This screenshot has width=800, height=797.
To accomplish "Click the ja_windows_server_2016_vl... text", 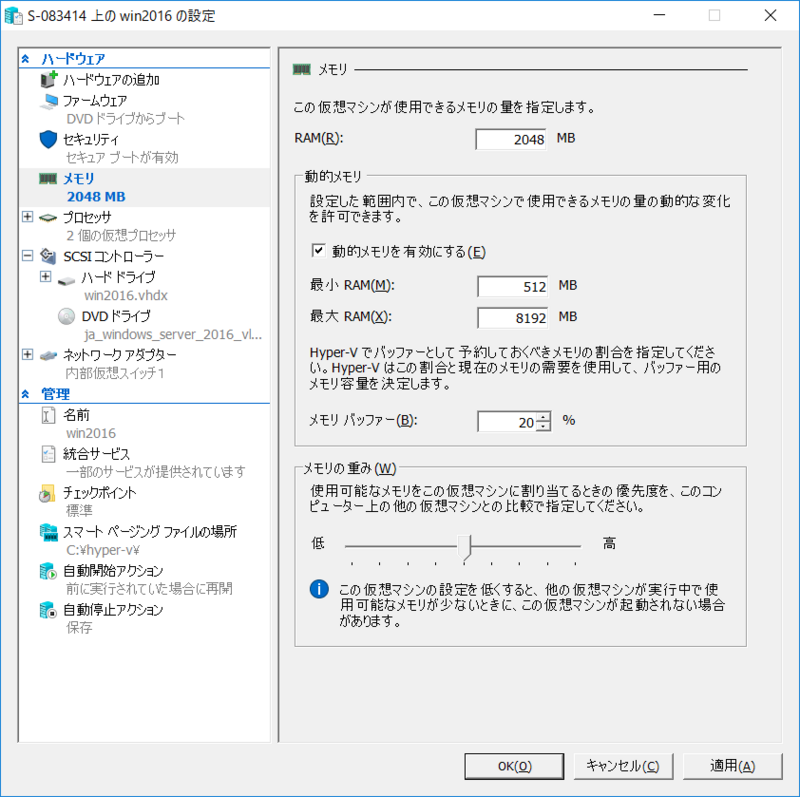I will point(173,334).
